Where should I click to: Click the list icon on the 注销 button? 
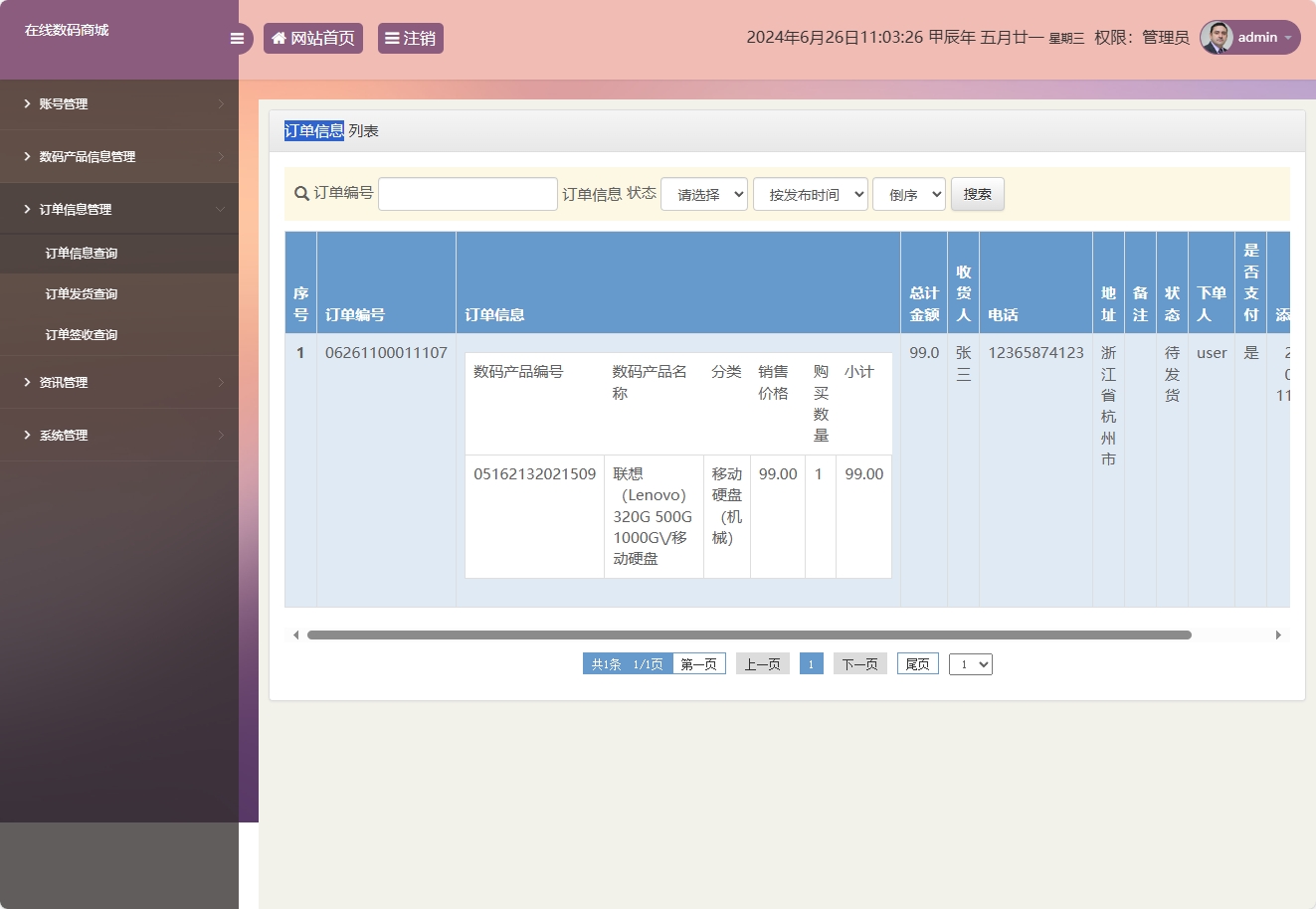tap(391, 38)
